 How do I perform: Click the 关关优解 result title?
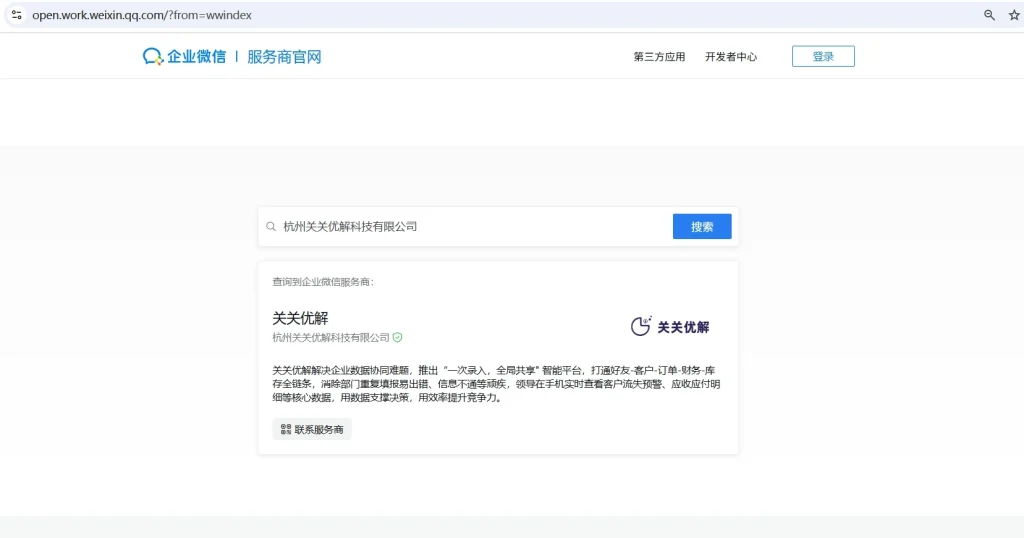300,318
